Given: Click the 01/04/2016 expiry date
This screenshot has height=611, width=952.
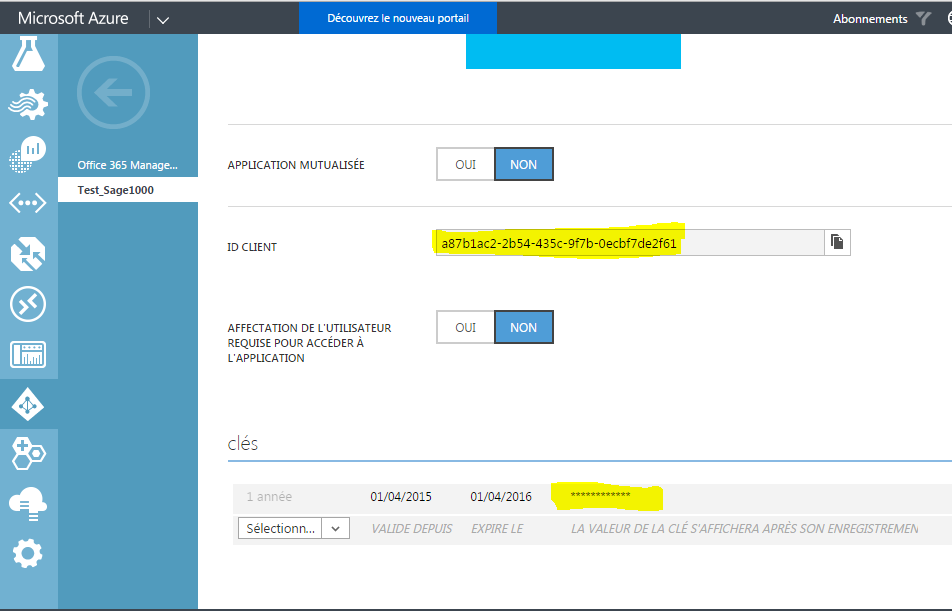Looking at the screenshot, I should point(501,497).
